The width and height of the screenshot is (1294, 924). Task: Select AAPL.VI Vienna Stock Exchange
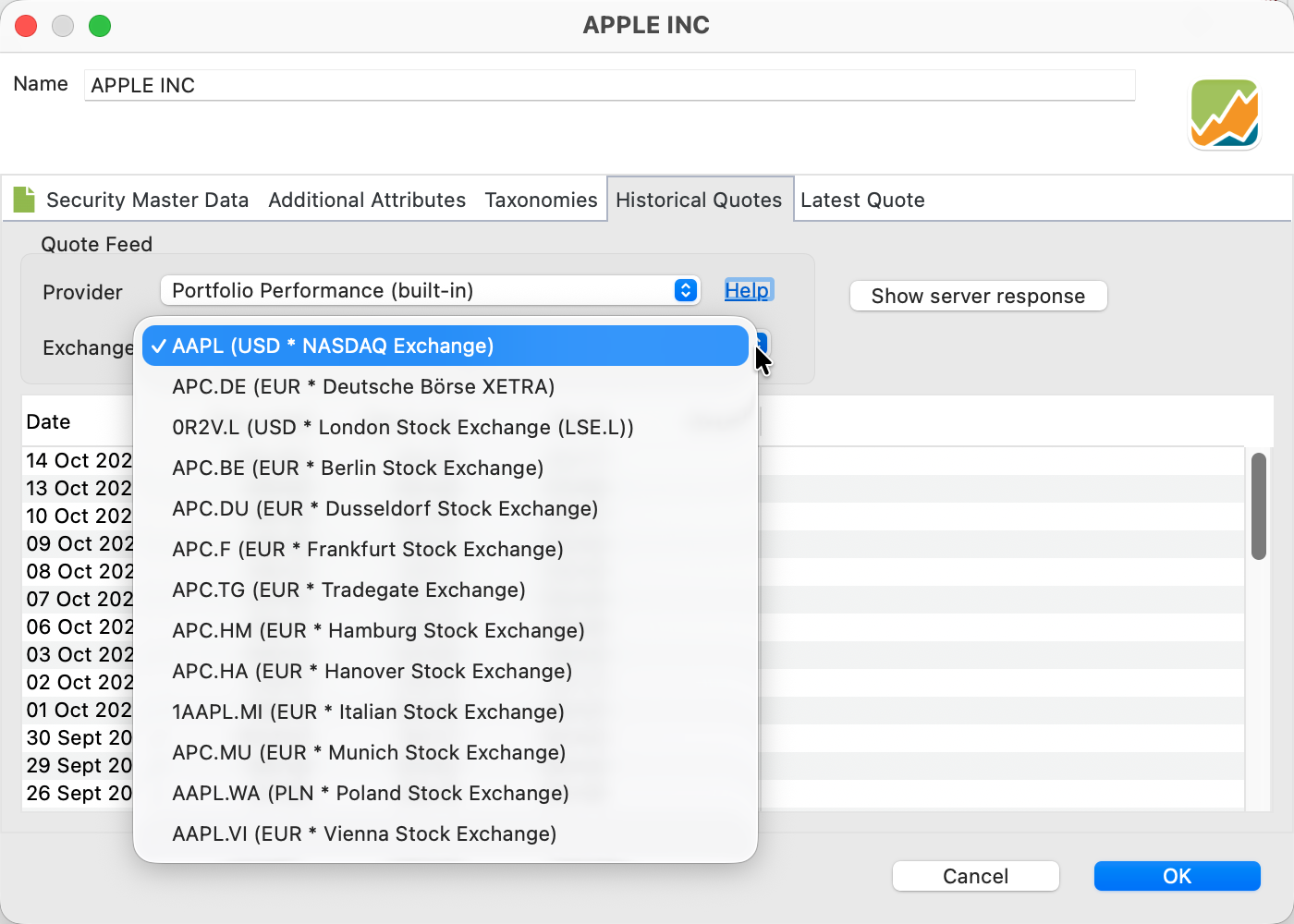tap(364, 833)
